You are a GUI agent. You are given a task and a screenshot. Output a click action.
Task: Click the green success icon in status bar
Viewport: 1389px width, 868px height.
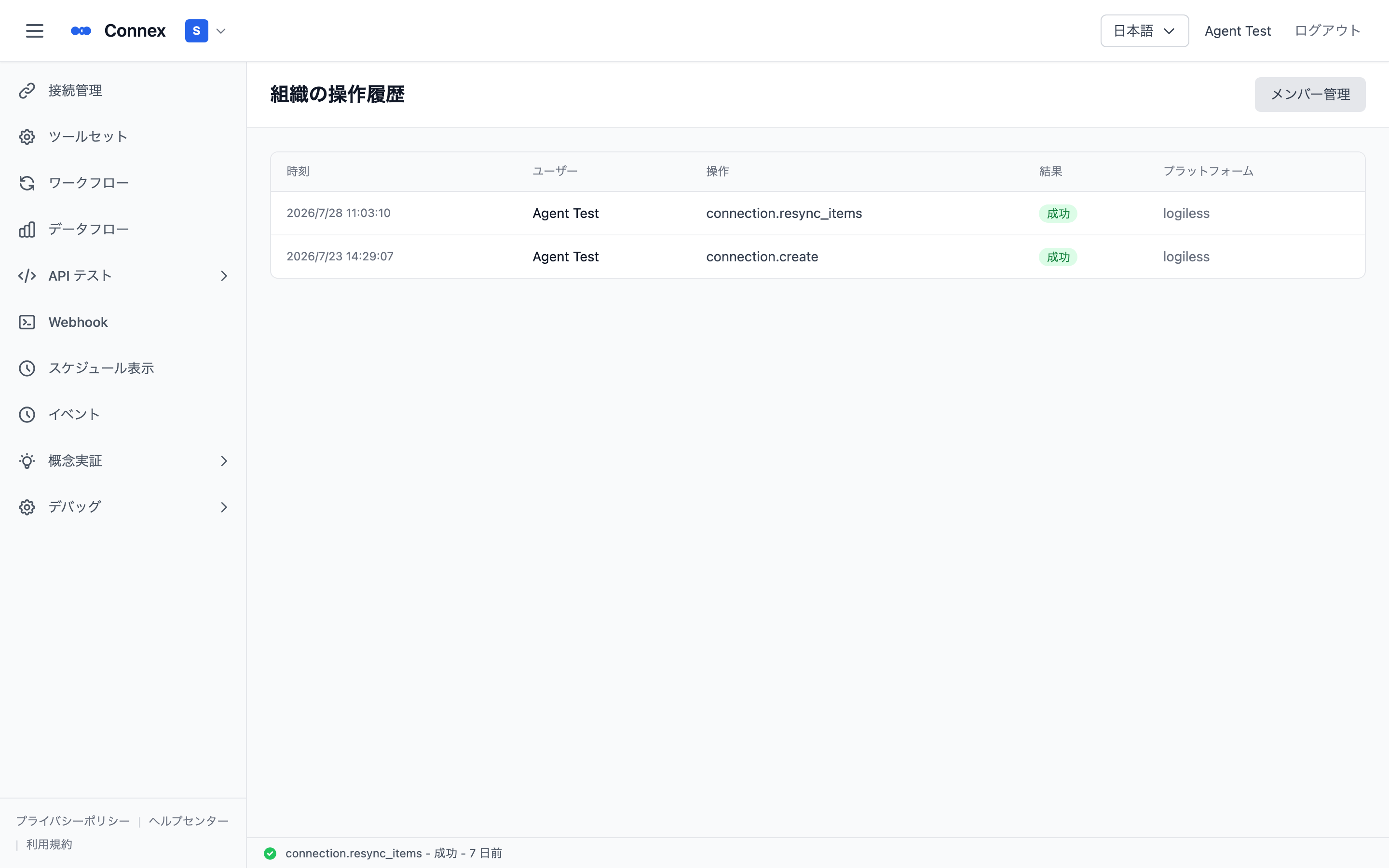(270, 854)
